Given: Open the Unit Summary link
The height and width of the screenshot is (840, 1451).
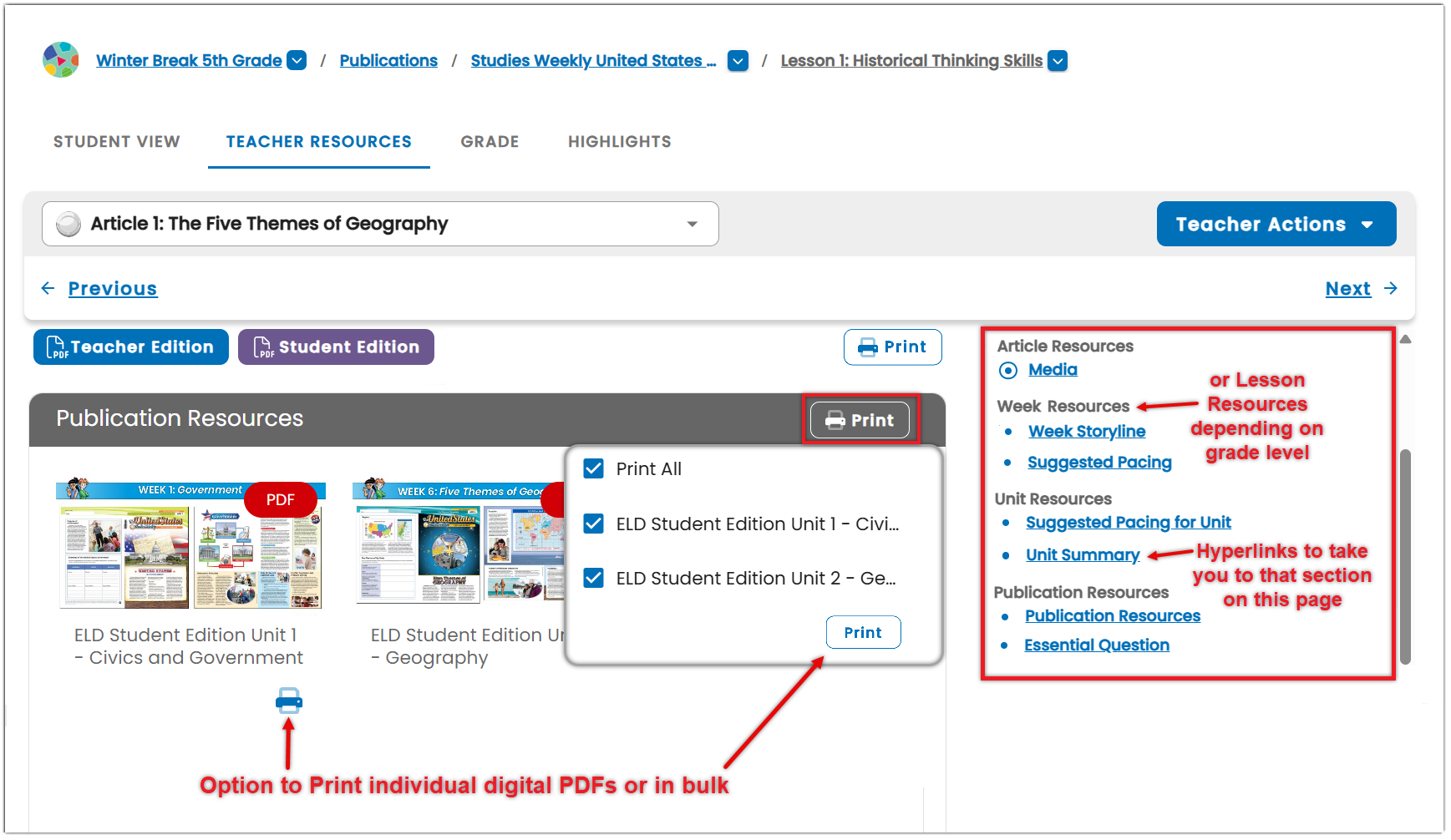Looking at the screenshot, I should tap(1083, 554).
